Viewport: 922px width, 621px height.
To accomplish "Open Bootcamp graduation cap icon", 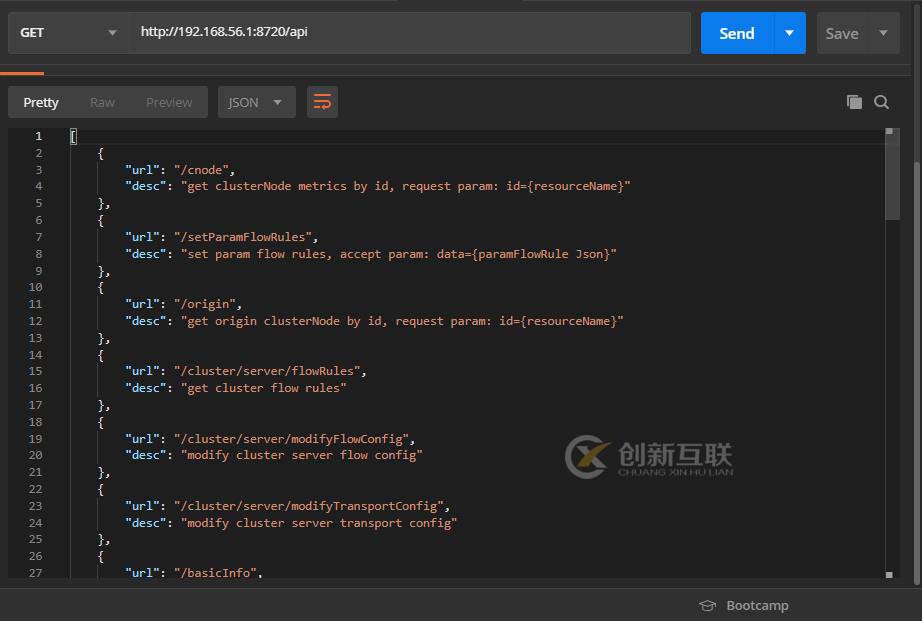I will [x=707, y=606].
